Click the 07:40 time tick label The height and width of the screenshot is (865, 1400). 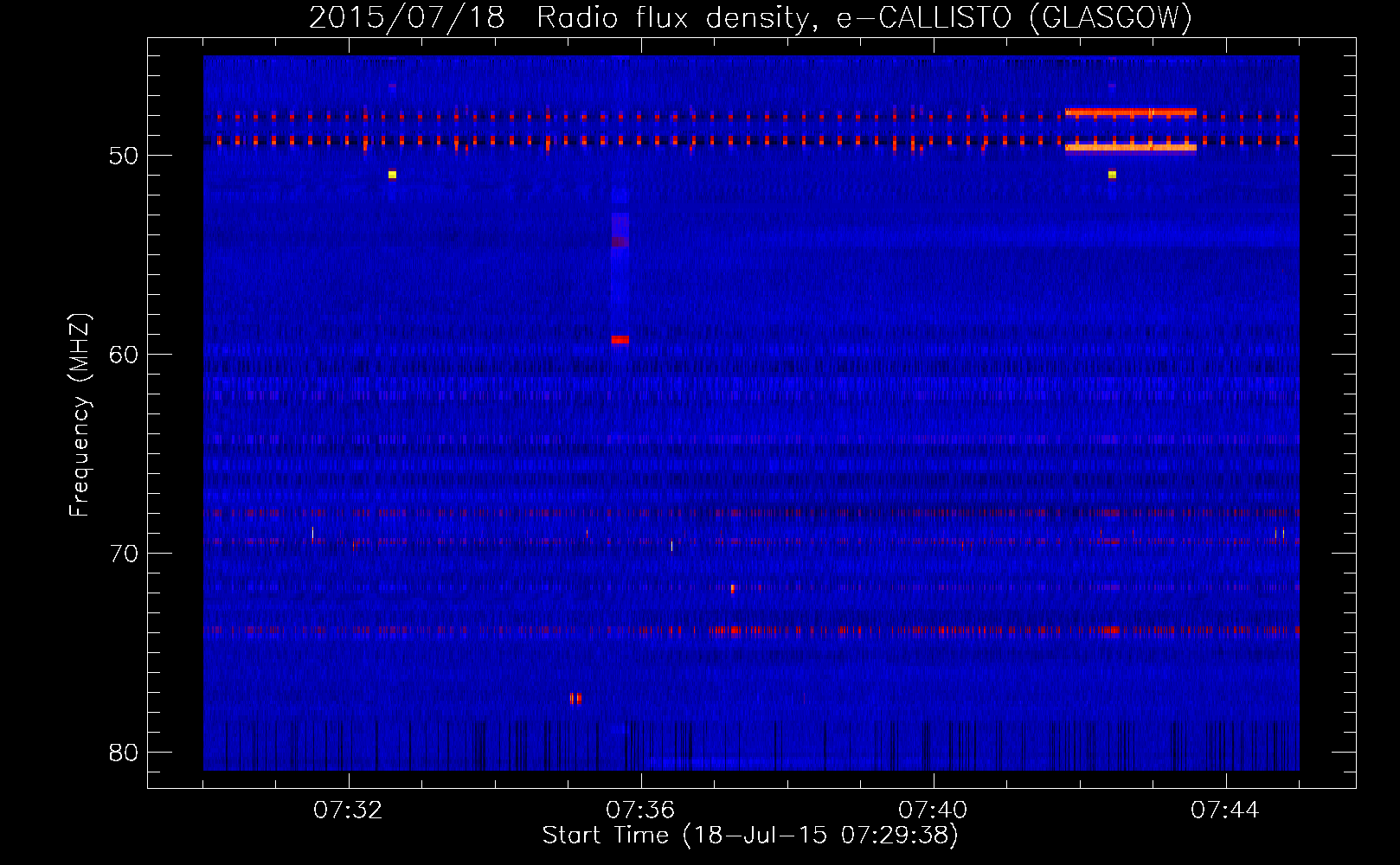[933, 810]
